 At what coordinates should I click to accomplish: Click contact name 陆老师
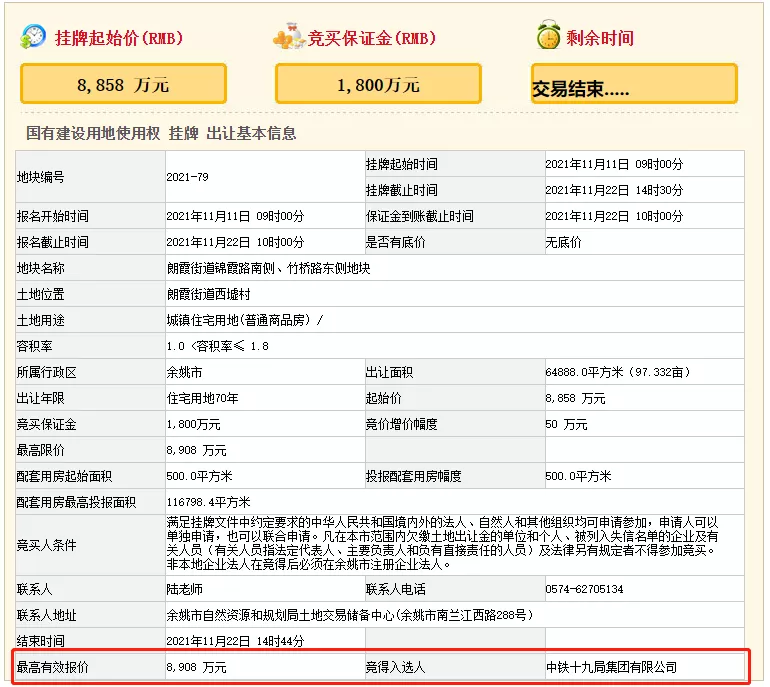click(x=185, y=589)
